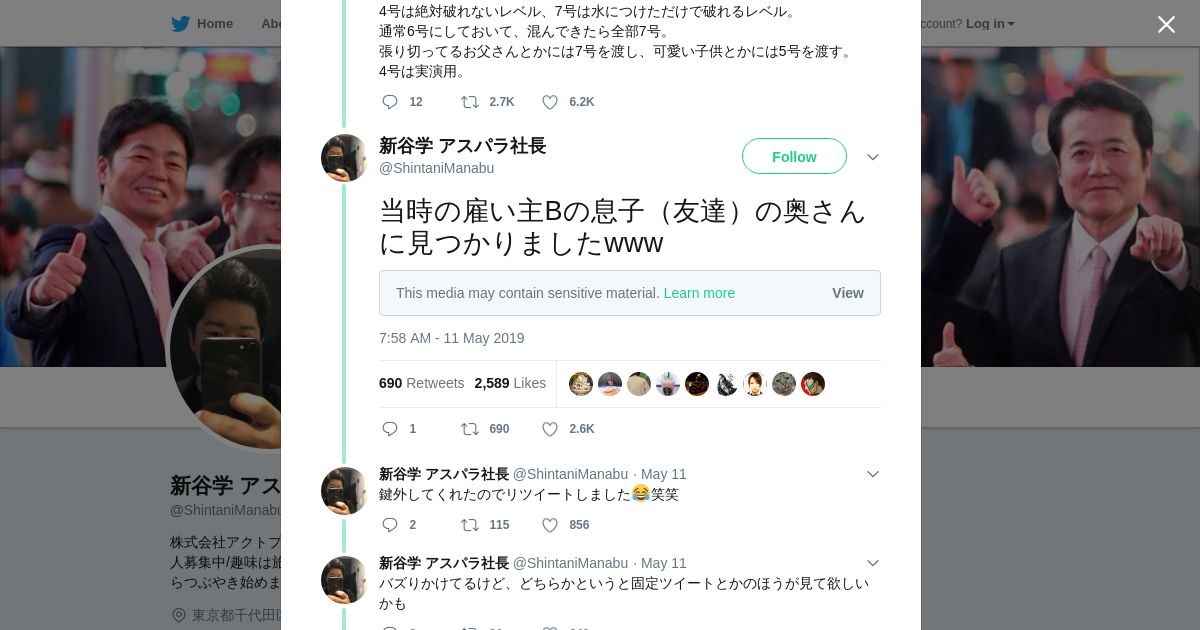Open the options chevron on the first reply
Screen dimensions: 1200x630
(x=872, y=474)
